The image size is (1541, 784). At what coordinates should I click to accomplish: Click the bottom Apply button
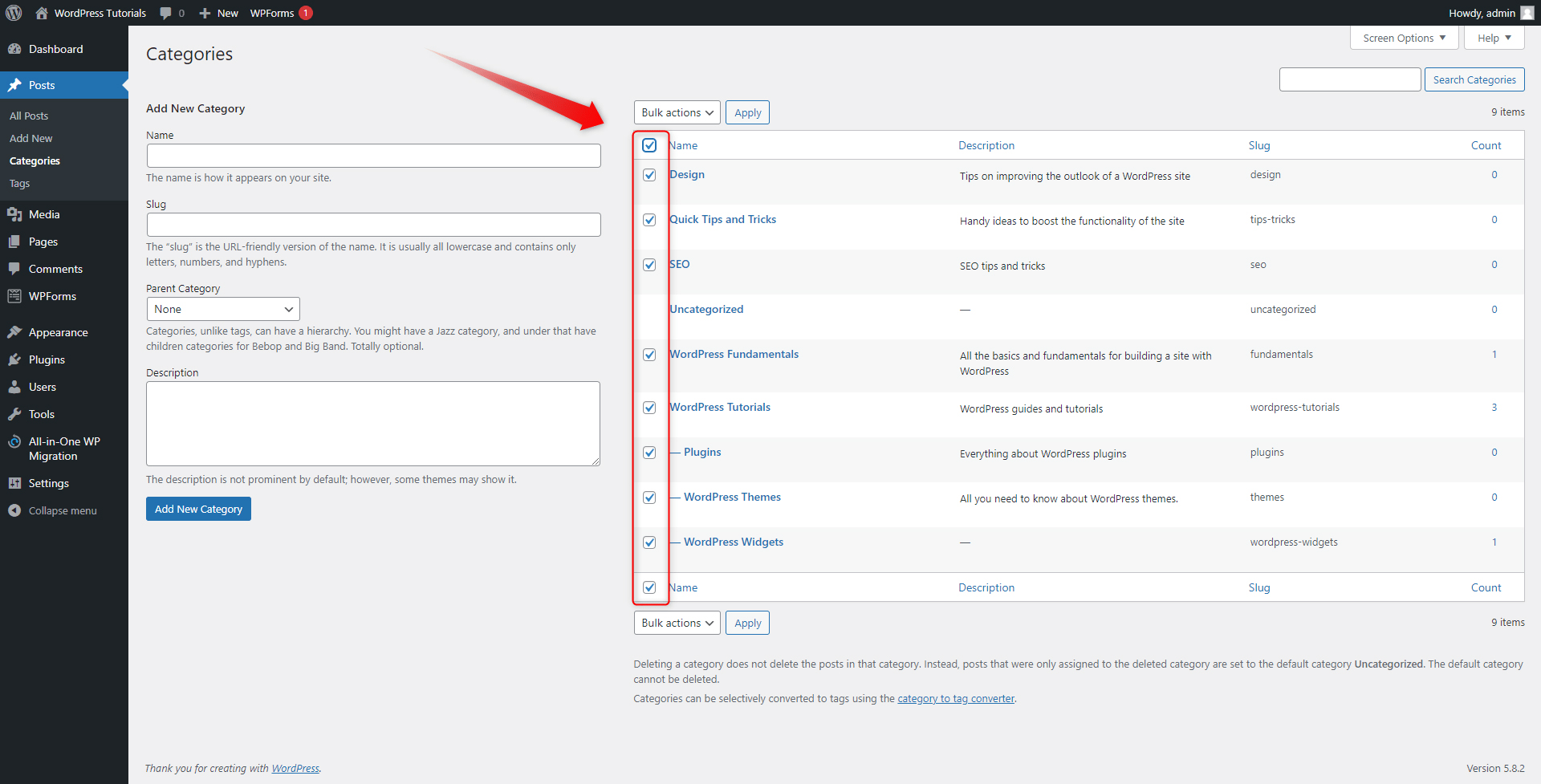[747, 623]
